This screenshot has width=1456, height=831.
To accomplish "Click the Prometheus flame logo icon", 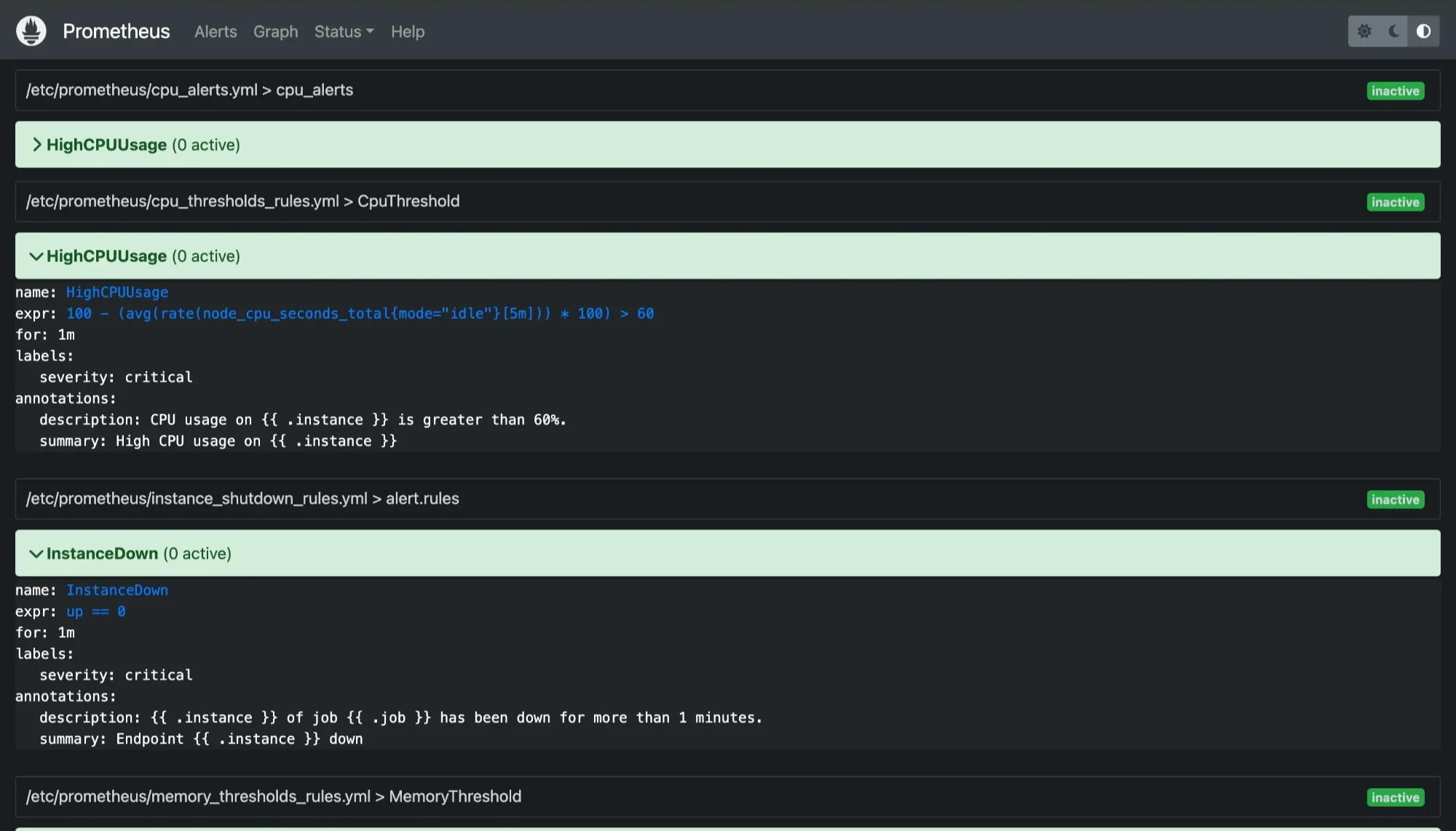I will point(31,31).
